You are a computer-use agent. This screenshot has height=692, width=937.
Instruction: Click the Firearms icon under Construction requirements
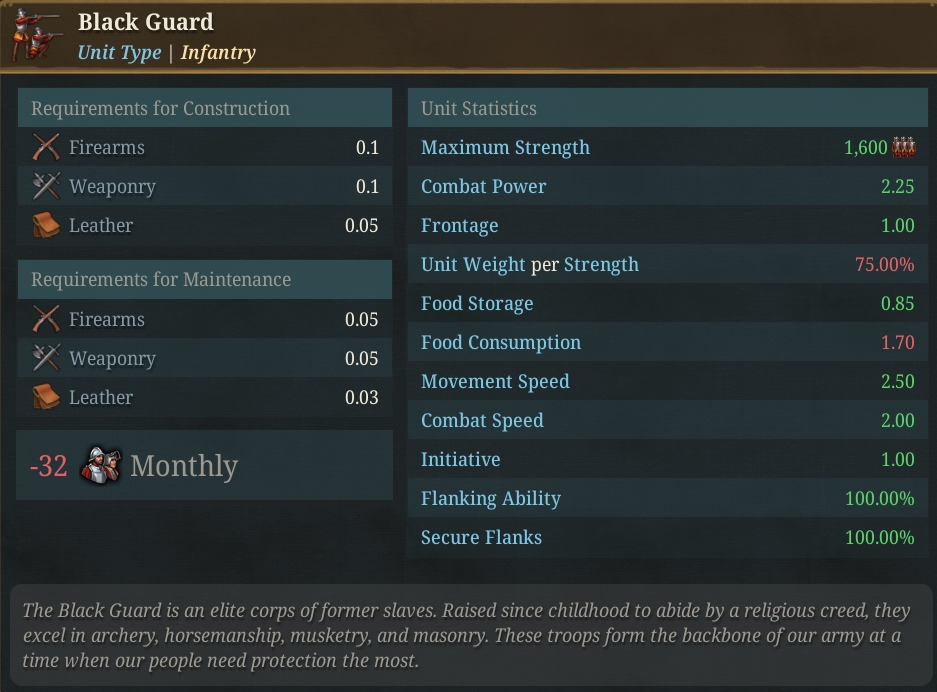click(x=46, y=147)
